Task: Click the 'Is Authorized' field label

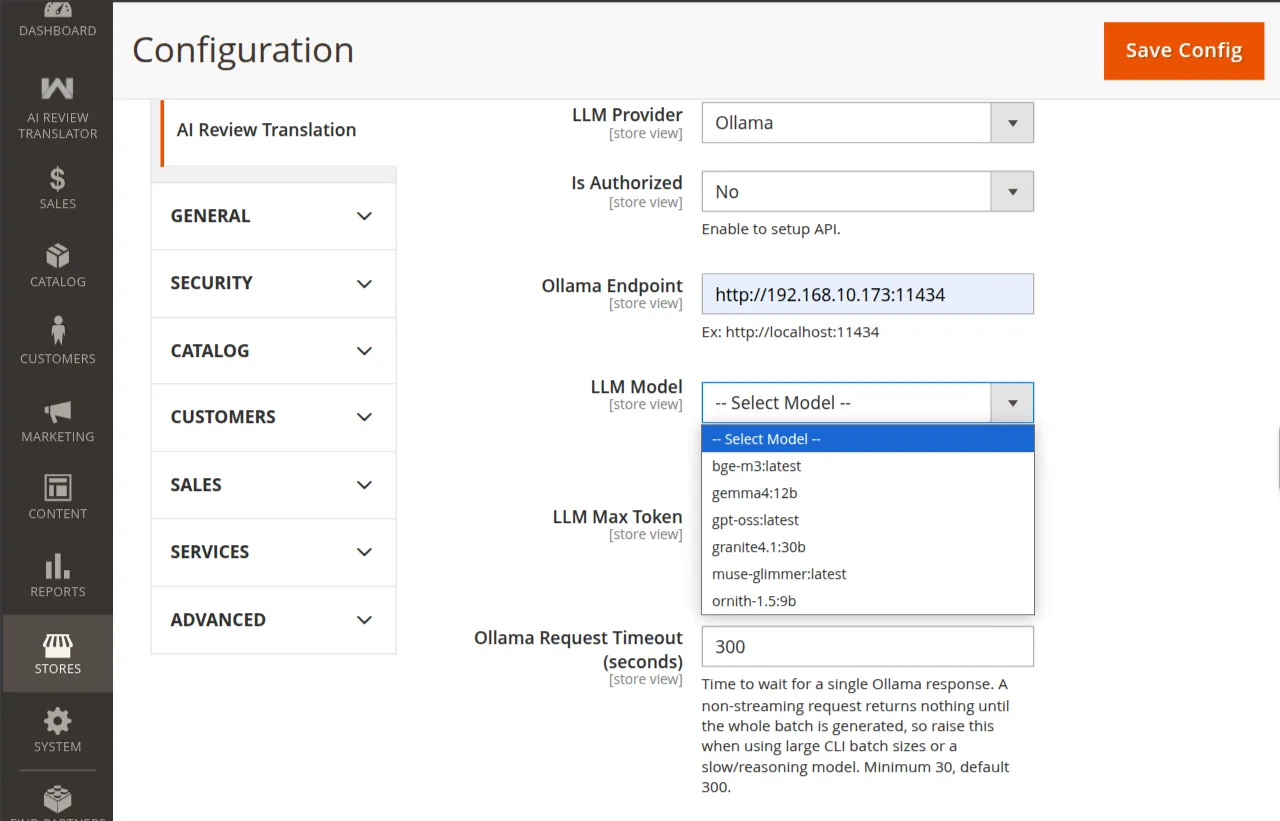Action: tap(627, 183)
